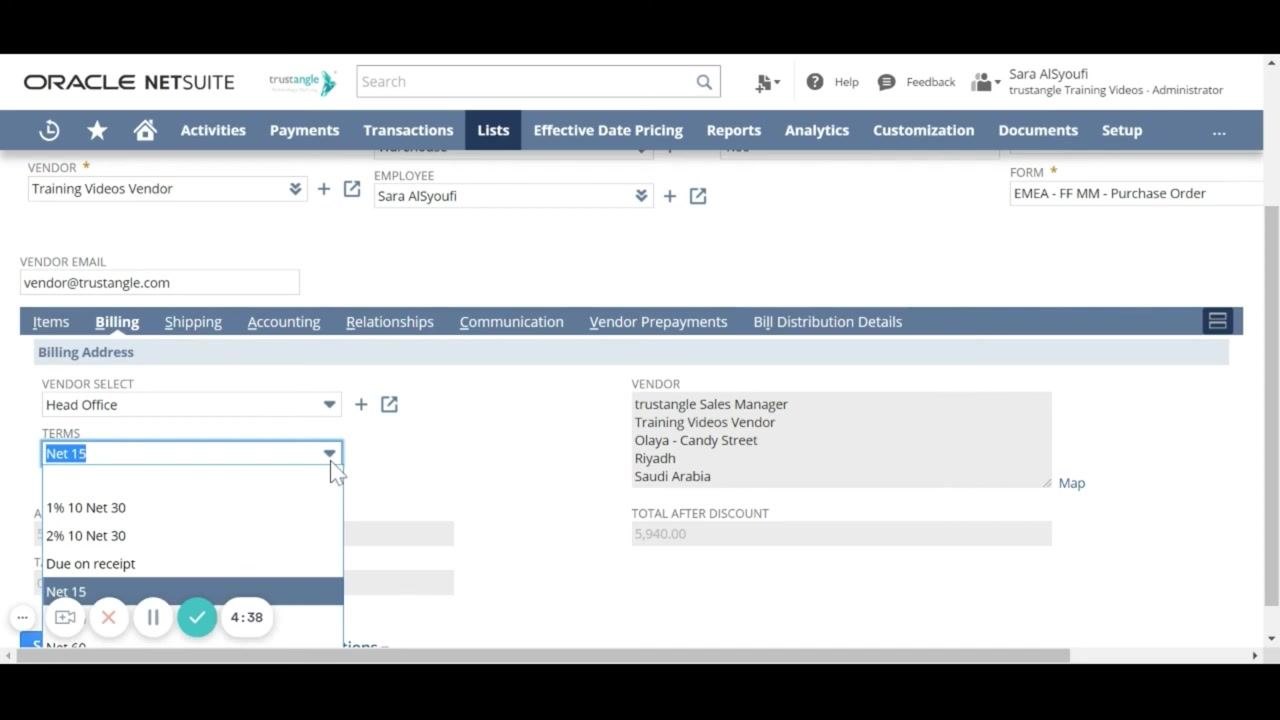This screenshot has height=720, width=1280.
Task: Click the Feedback speech bubble icon
Action: click(886, 82)
